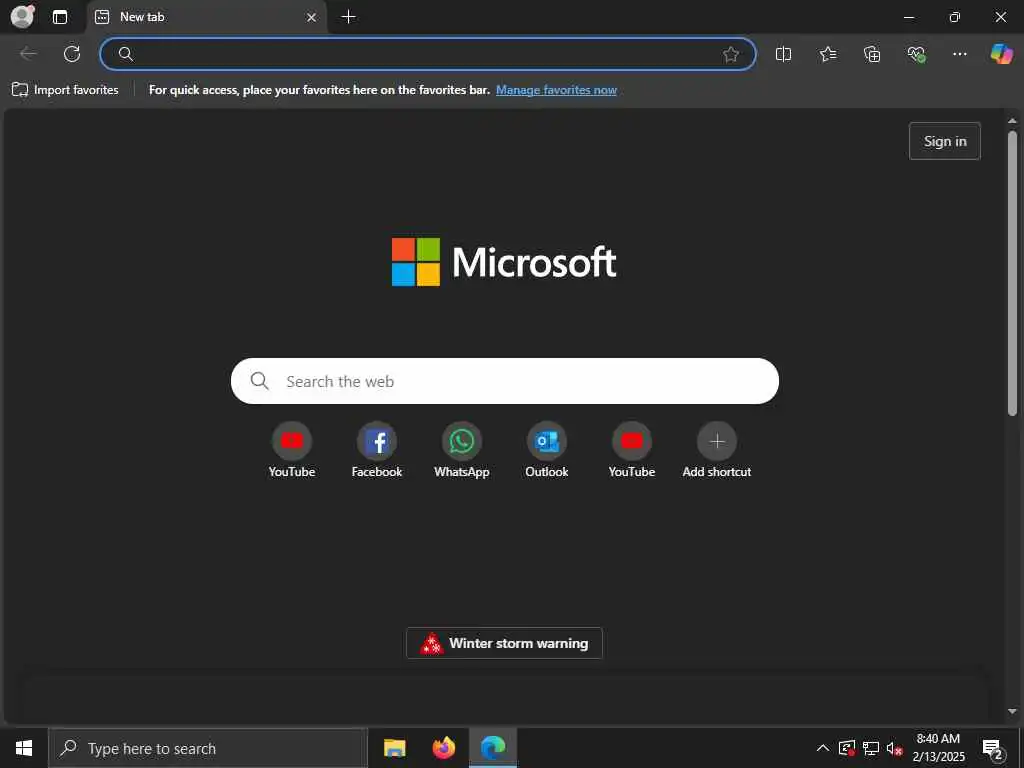Open the WhatsApp shortcut
1024x768 pixels.
(462, 451)
